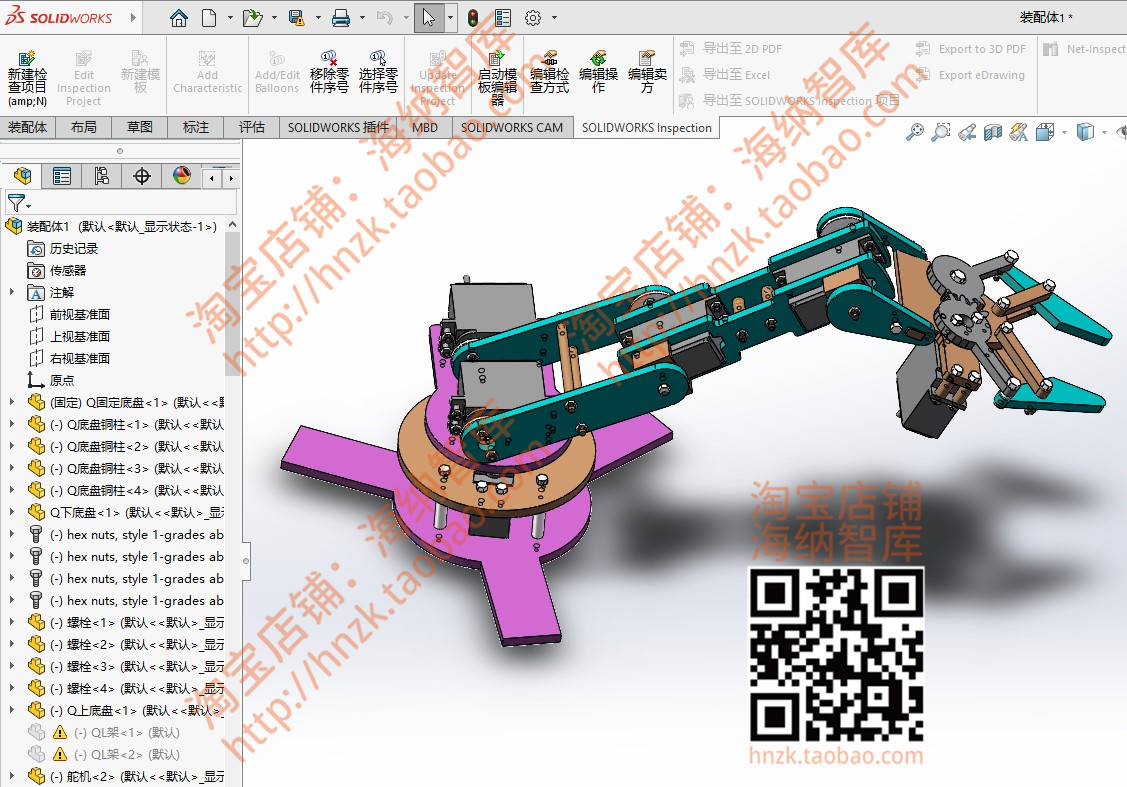Expand the 注解 annotations tree node
Viewport: 1127px width, 787px height.
(x=12, y=293)
